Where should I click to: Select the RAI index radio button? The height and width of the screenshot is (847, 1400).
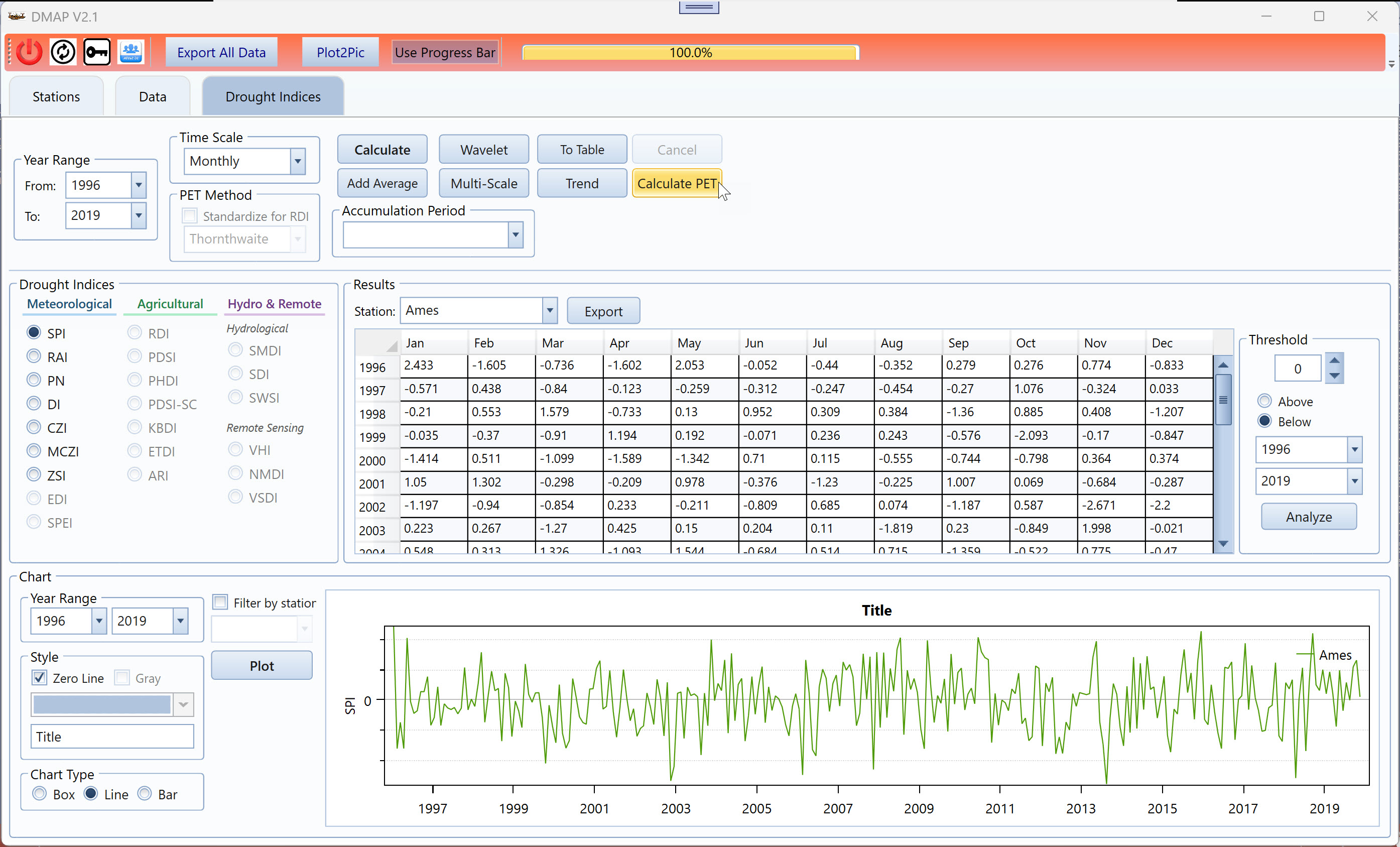34,356
